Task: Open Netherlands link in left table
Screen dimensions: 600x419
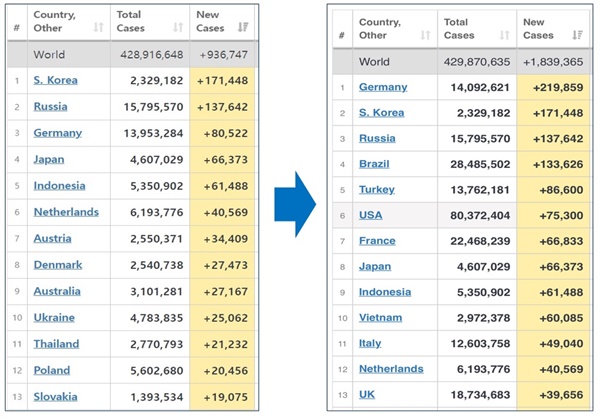Action: (66, 212)
